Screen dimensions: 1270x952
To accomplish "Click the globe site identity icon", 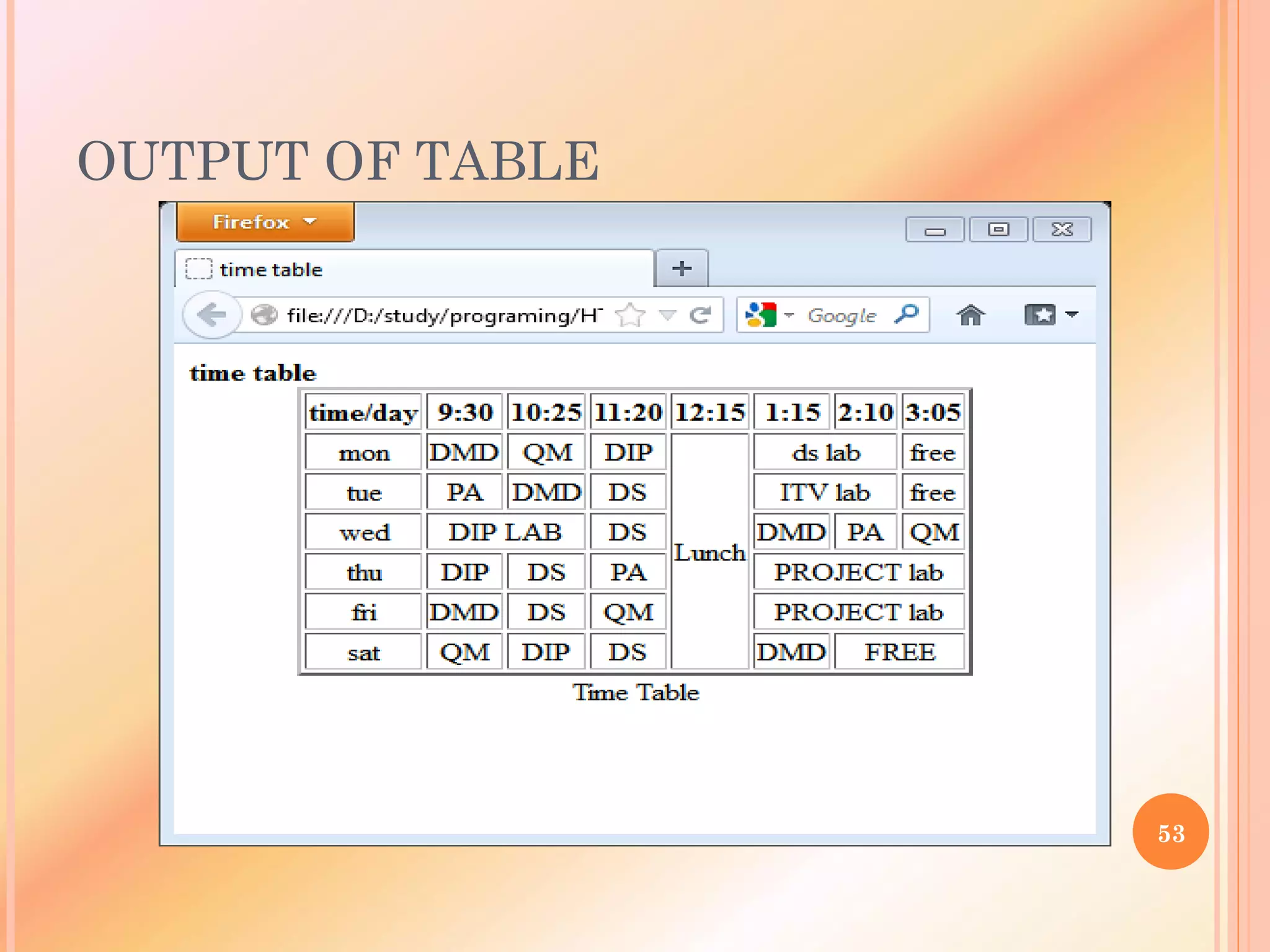I will [x=264, y=315].
